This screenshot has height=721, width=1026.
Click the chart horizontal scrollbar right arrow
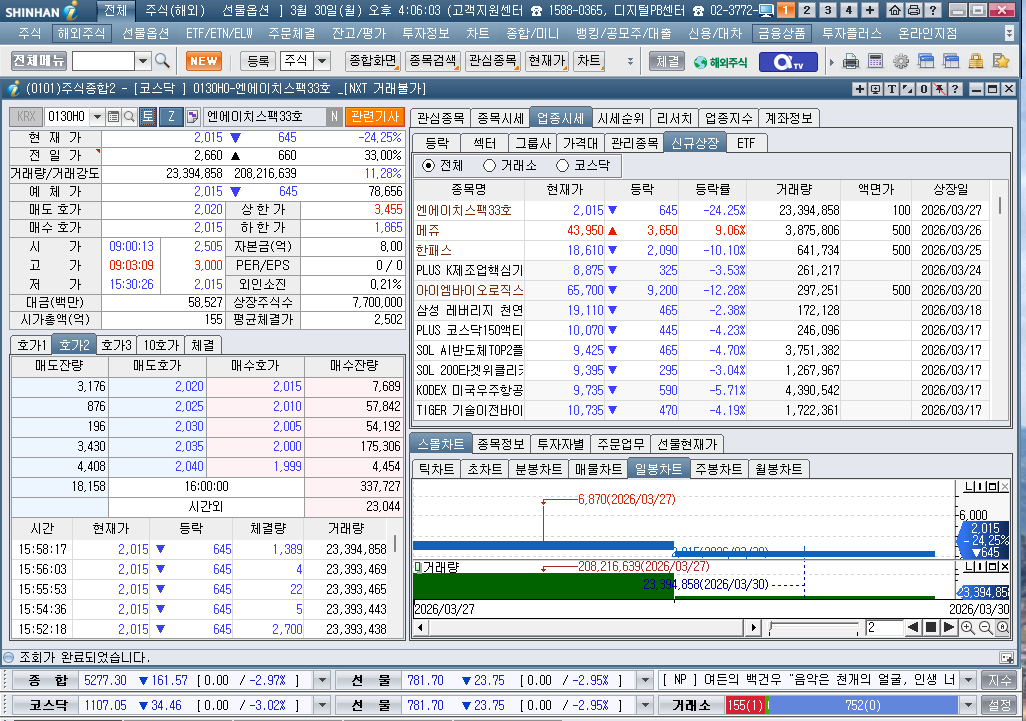point(753,627)
